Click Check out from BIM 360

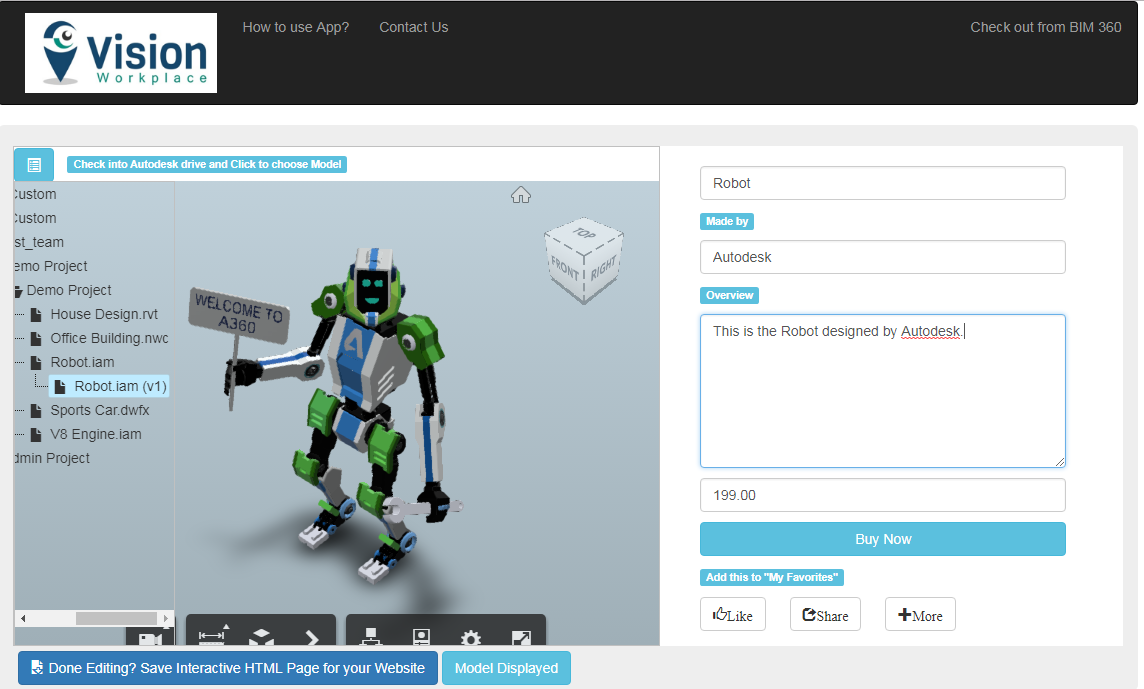click(x=1046, y=27)
